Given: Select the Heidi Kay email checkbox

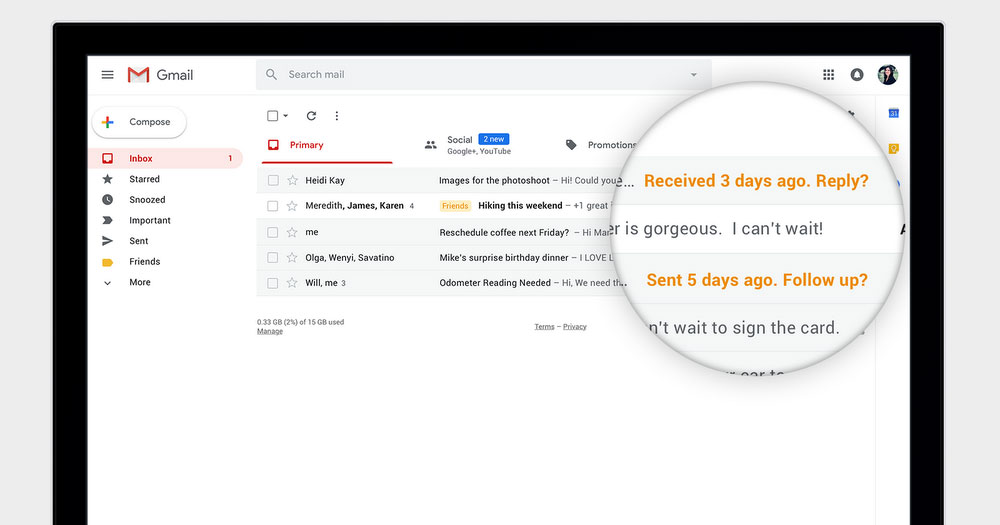Looking at the screenshot, I should pos(273,181).
